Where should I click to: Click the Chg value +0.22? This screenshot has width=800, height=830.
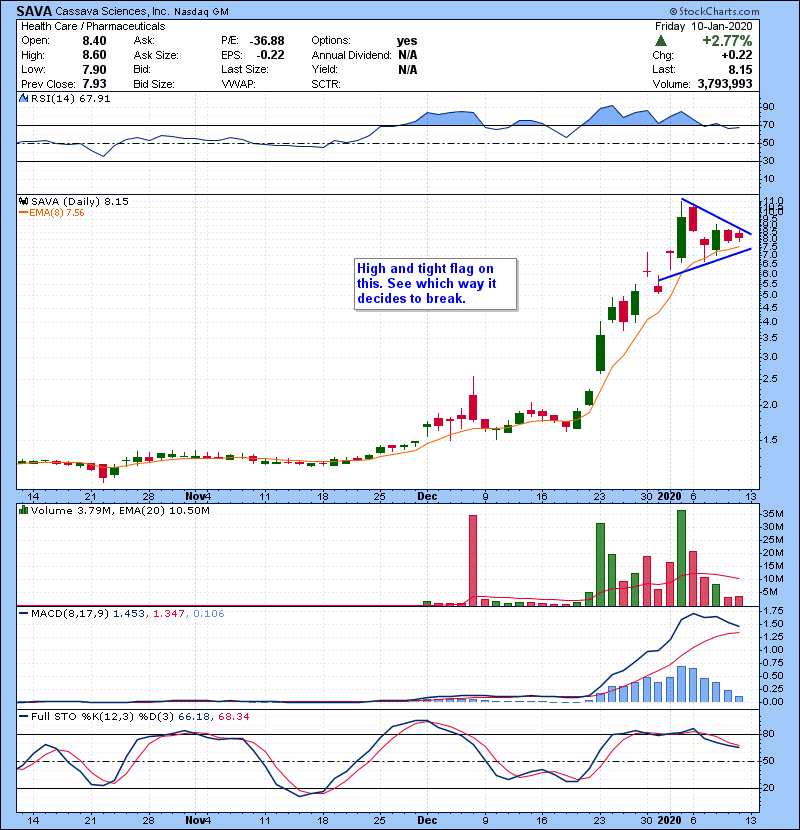pyautogui.click(x=736, y=55)
